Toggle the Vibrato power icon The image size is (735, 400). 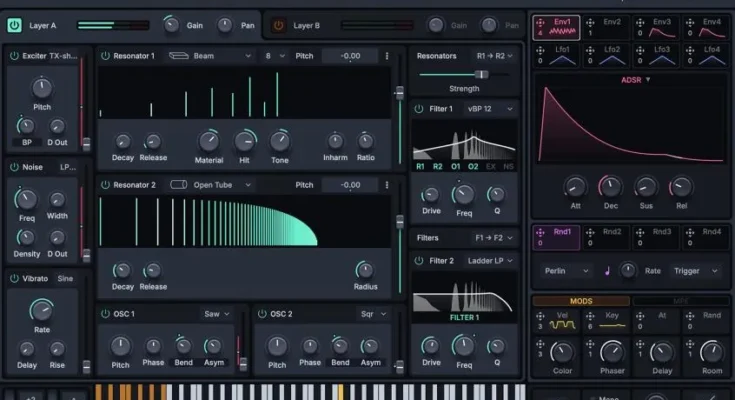14,278
